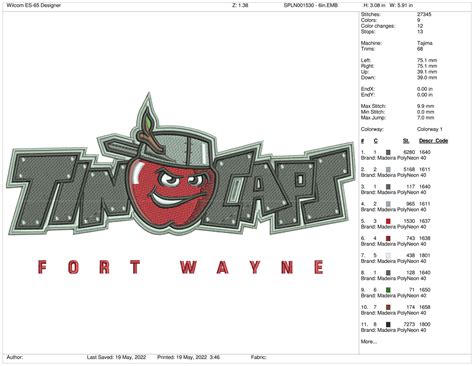This screenshot has height=366, width=474.
Task: Click the Stops value 13
Action: click(x=420, y=32)
